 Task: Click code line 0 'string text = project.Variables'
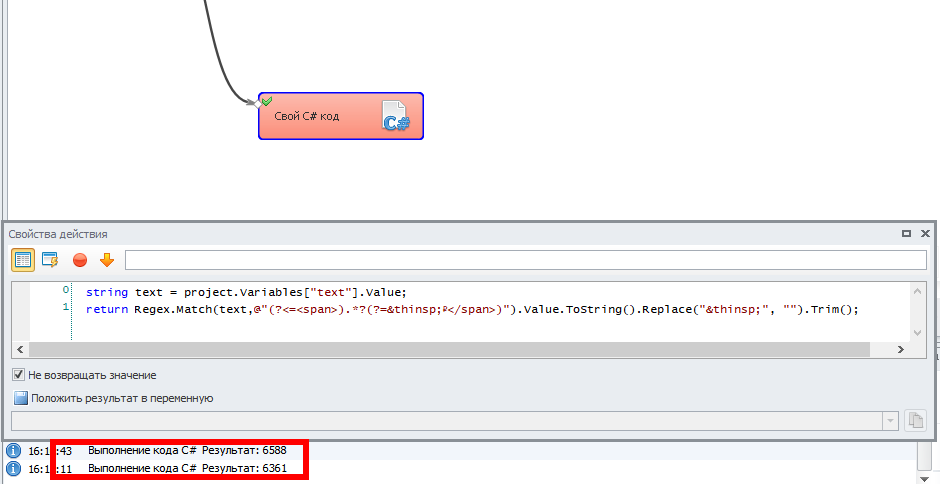pyautogui.click(x=246, y=293)
